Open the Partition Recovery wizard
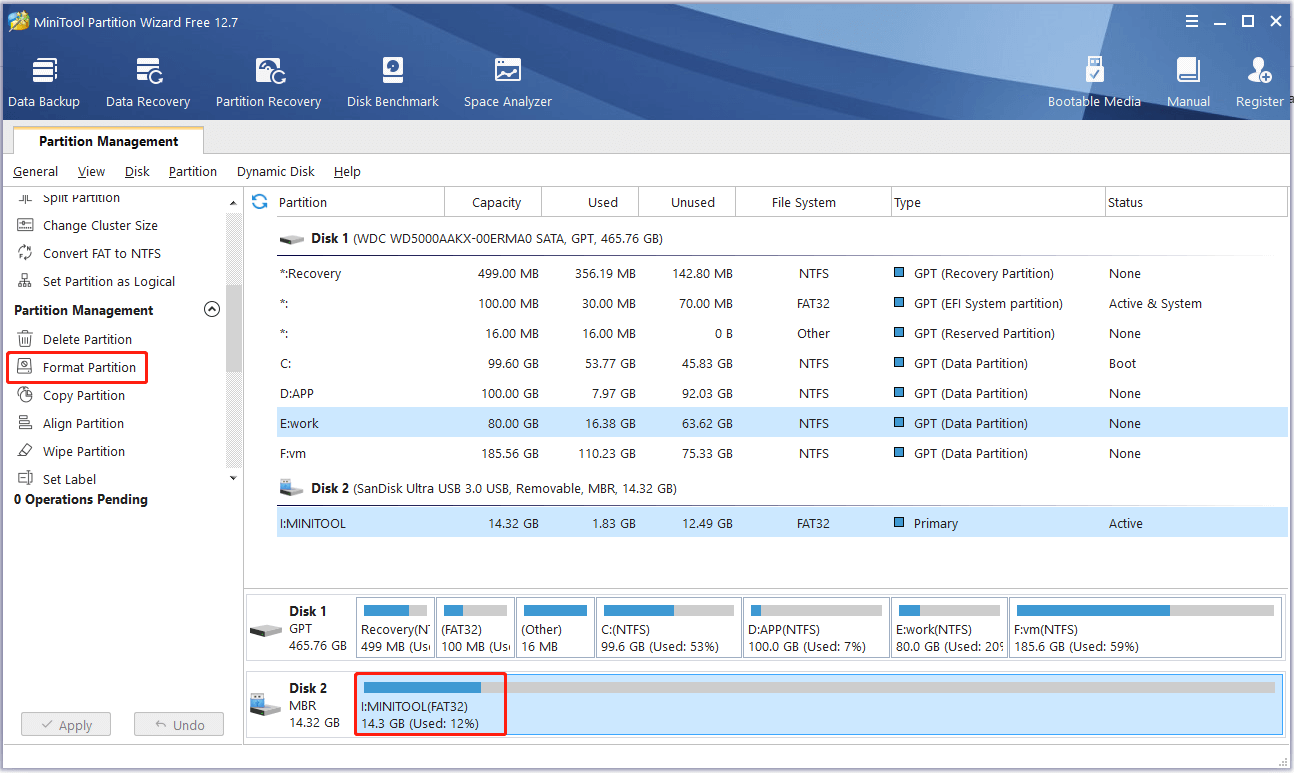1294x773 pixels. coord(268,82)
